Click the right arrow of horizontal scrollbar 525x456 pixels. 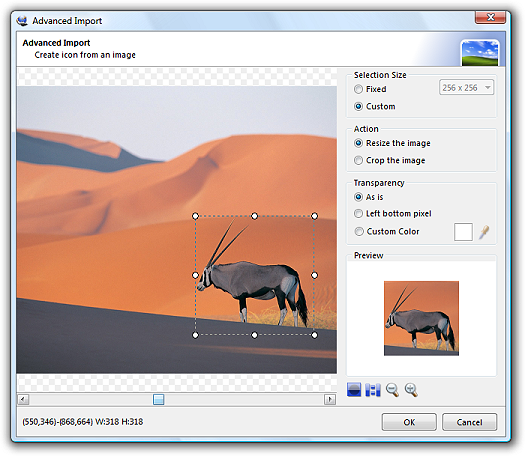pyautogui.click(x=330, y=399)
